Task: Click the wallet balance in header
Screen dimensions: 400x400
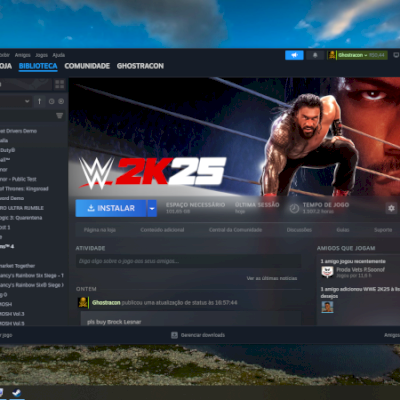Action: 377,55
